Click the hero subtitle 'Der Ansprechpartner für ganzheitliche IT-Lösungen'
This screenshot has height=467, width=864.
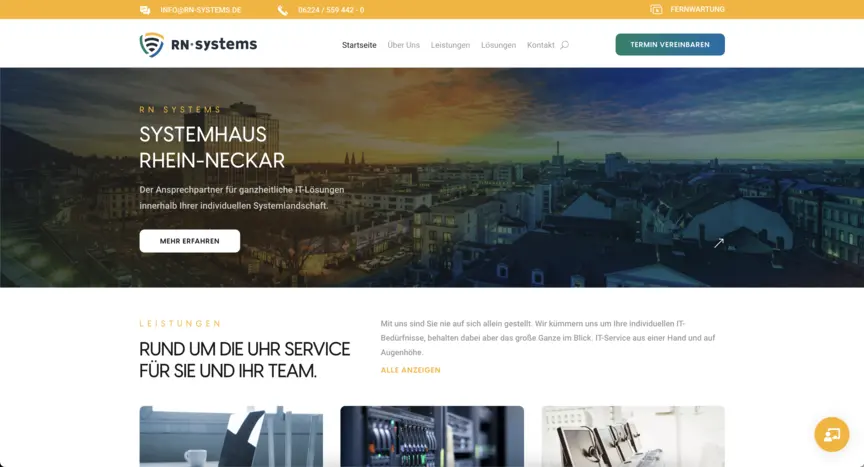(x=242, y=189)
